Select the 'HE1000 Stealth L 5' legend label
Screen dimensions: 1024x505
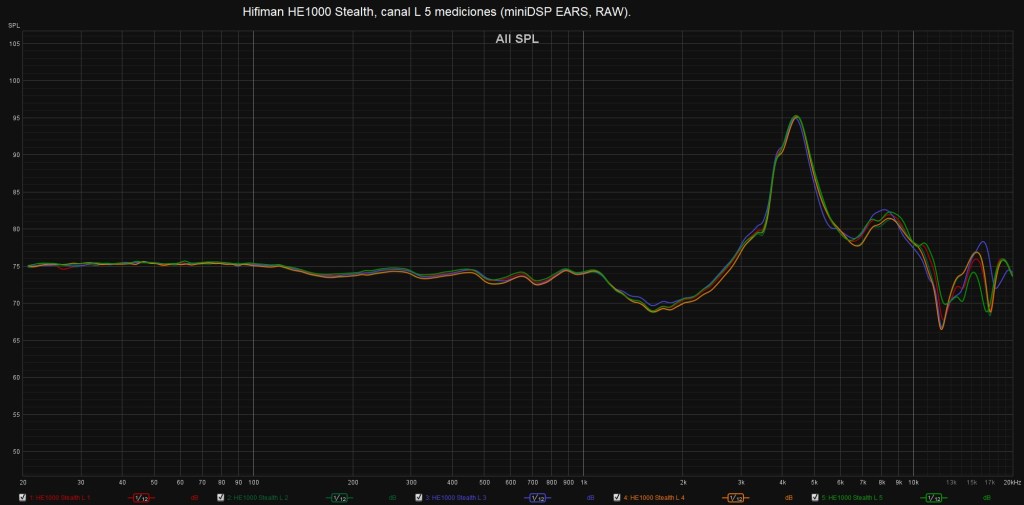(854, 497)
